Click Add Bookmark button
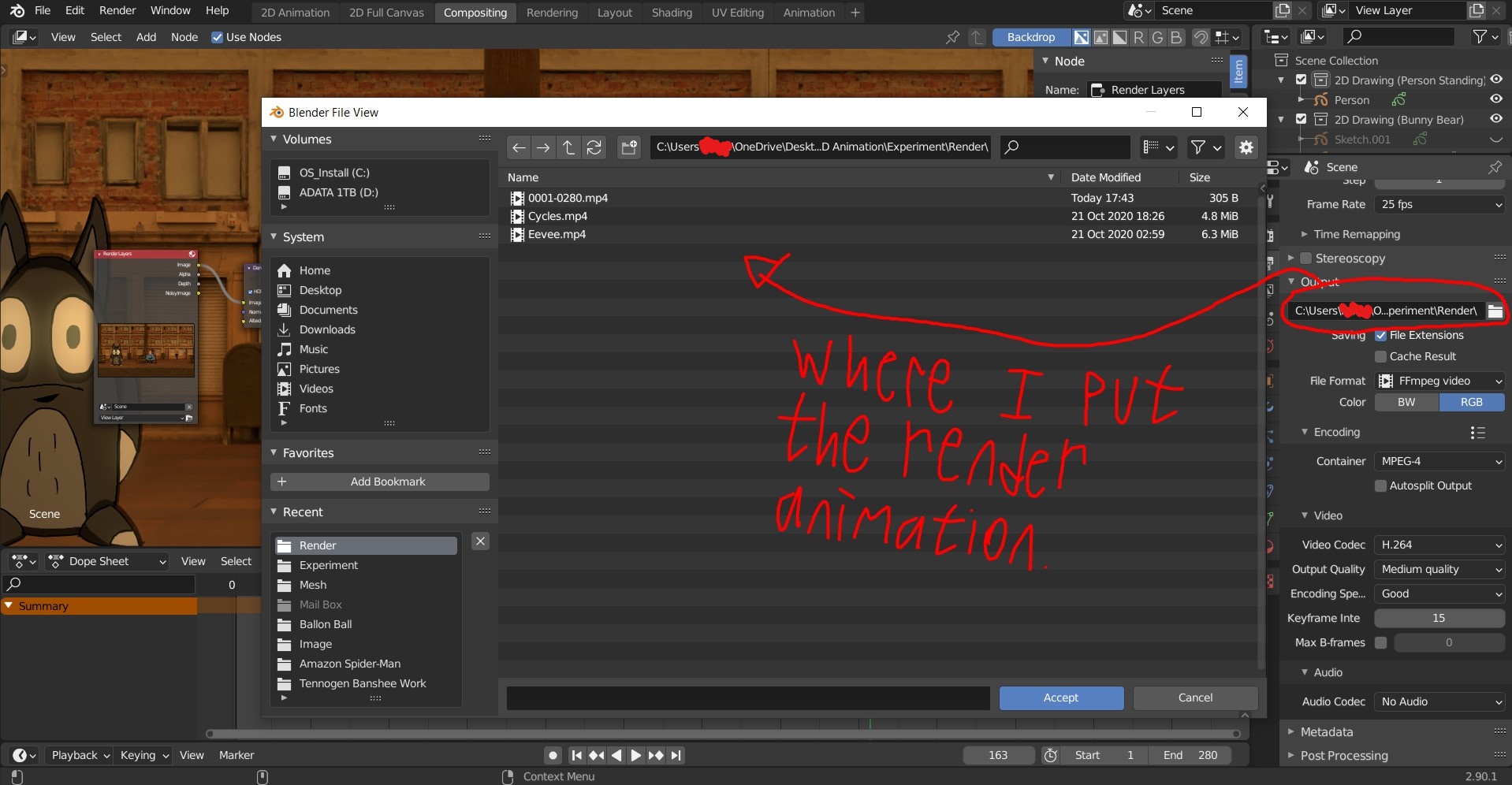The width and height of the screenshot is (1512, 785). (x=380, y=482)
